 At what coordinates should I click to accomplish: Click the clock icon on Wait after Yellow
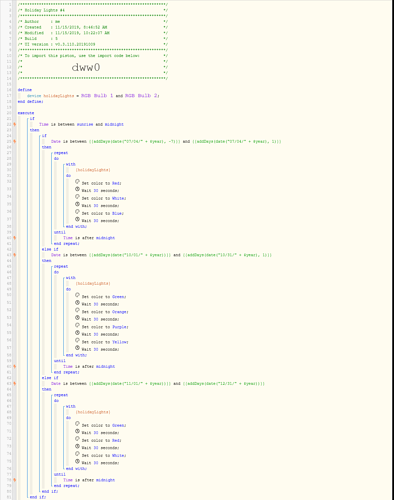click(x=77, y=348)
